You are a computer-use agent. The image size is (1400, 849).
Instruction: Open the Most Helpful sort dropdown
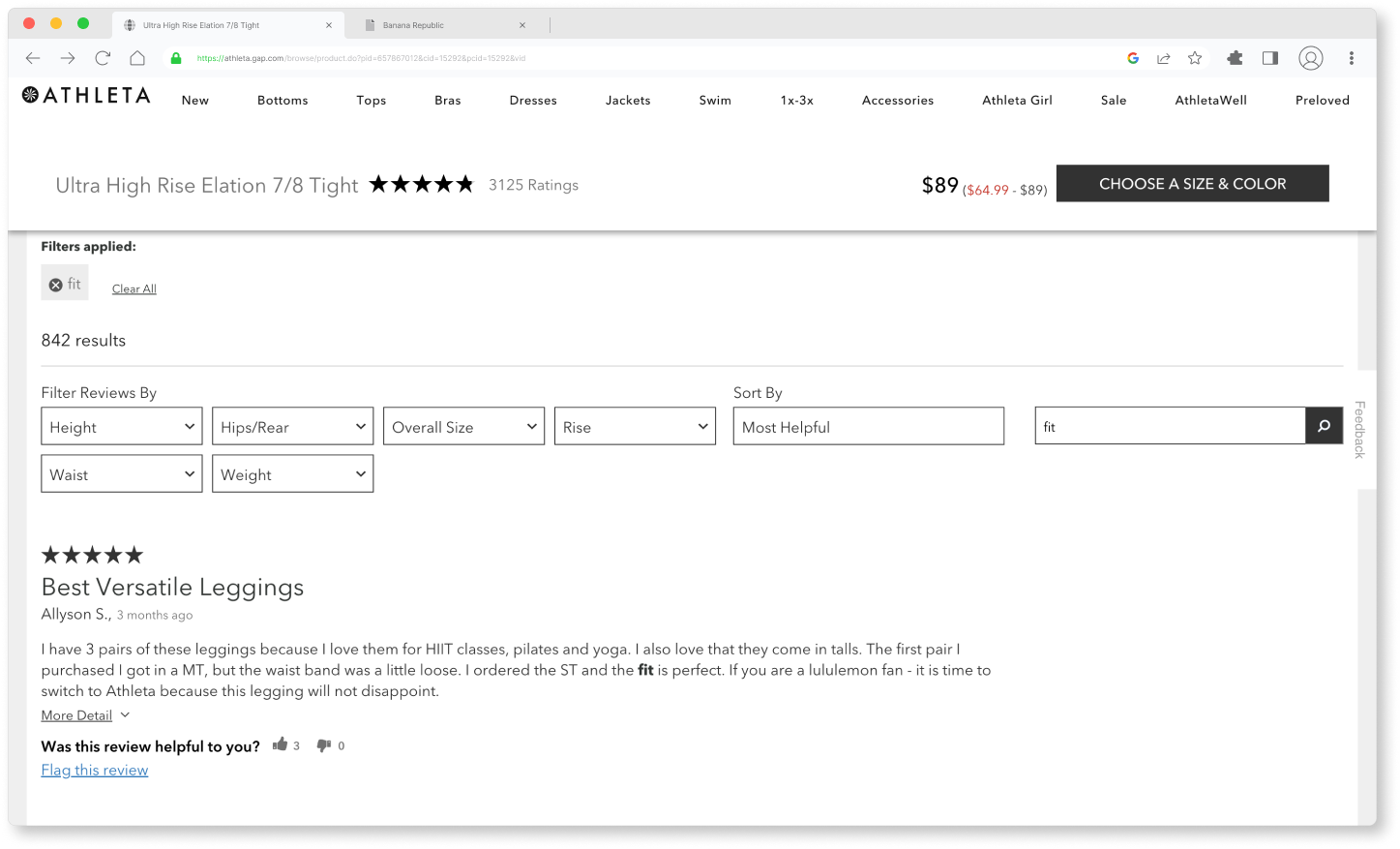(x=869, y=427)
